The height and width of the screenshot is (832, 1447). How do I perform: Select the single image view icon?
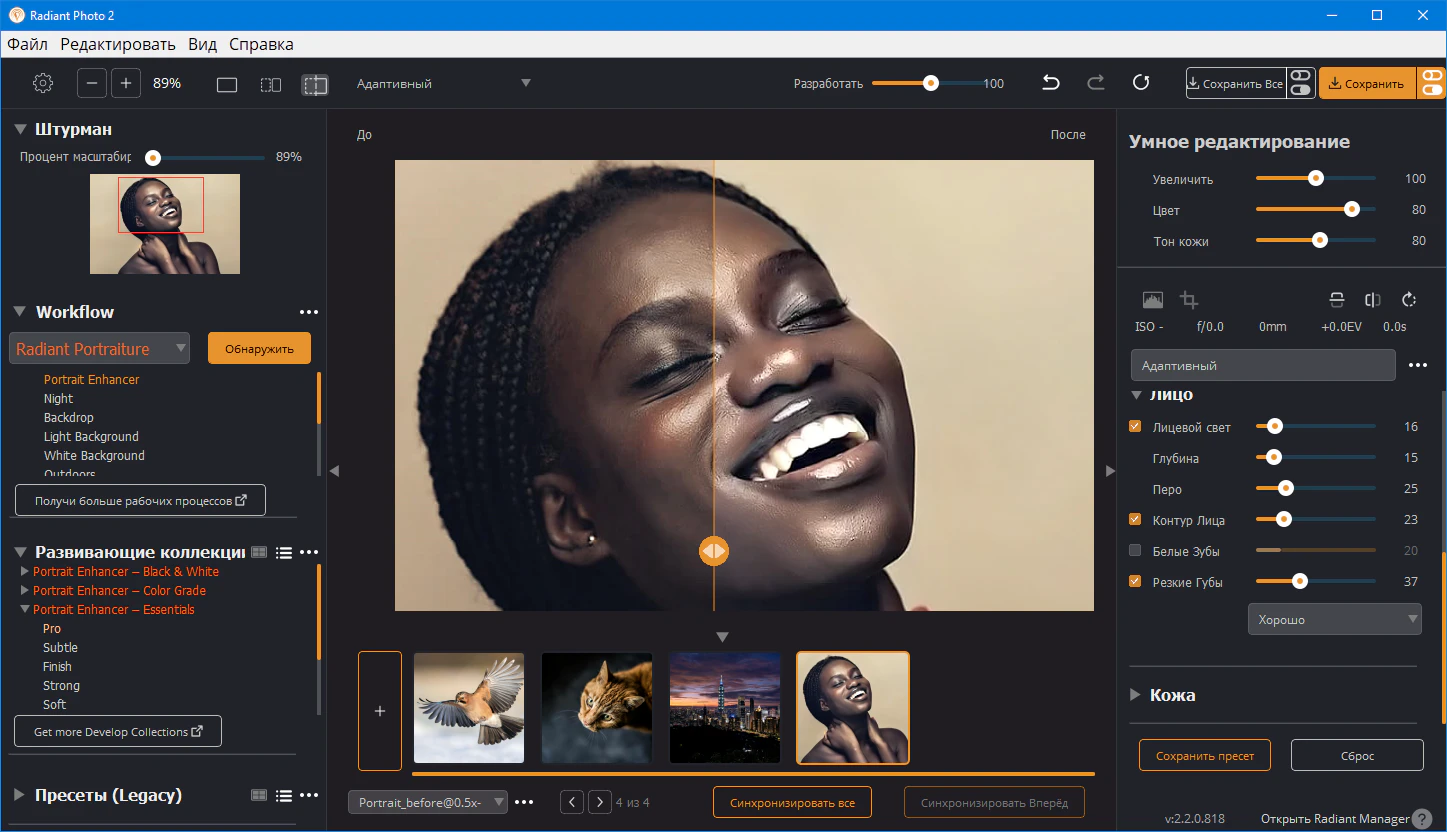(227, 85)
